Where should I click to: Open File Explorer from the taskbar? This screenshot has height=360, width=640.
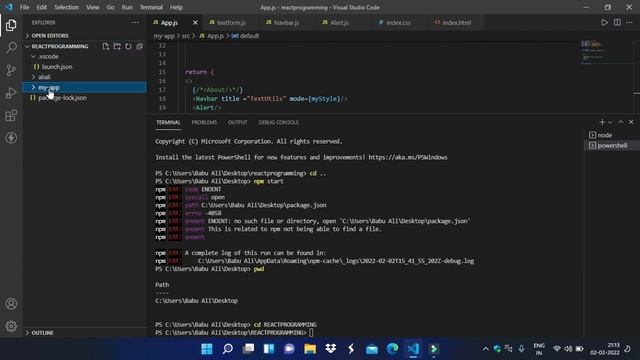(x=310, y=349)
